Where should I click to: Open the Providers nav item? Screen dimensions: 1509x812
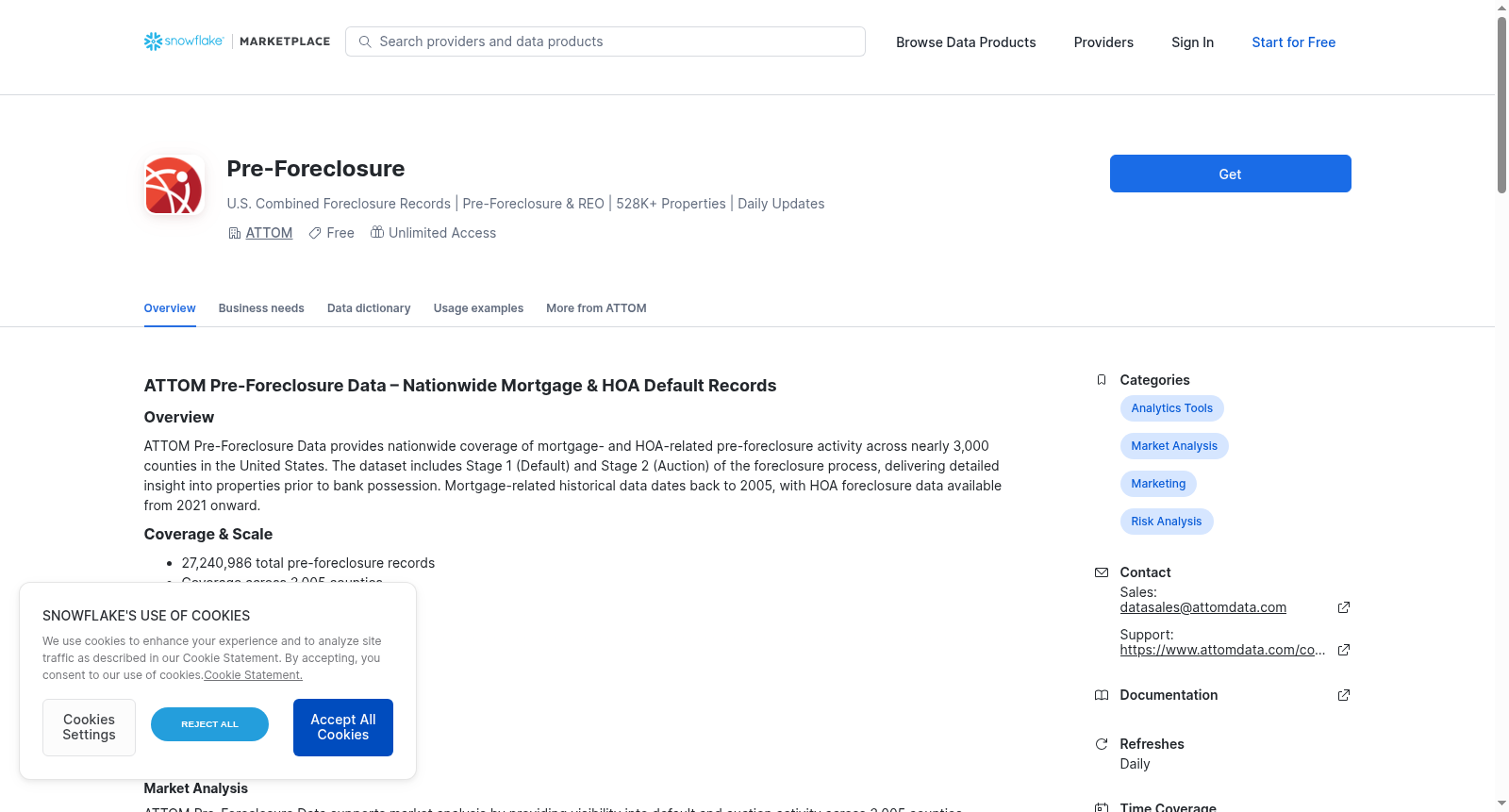coord(1103,42)
